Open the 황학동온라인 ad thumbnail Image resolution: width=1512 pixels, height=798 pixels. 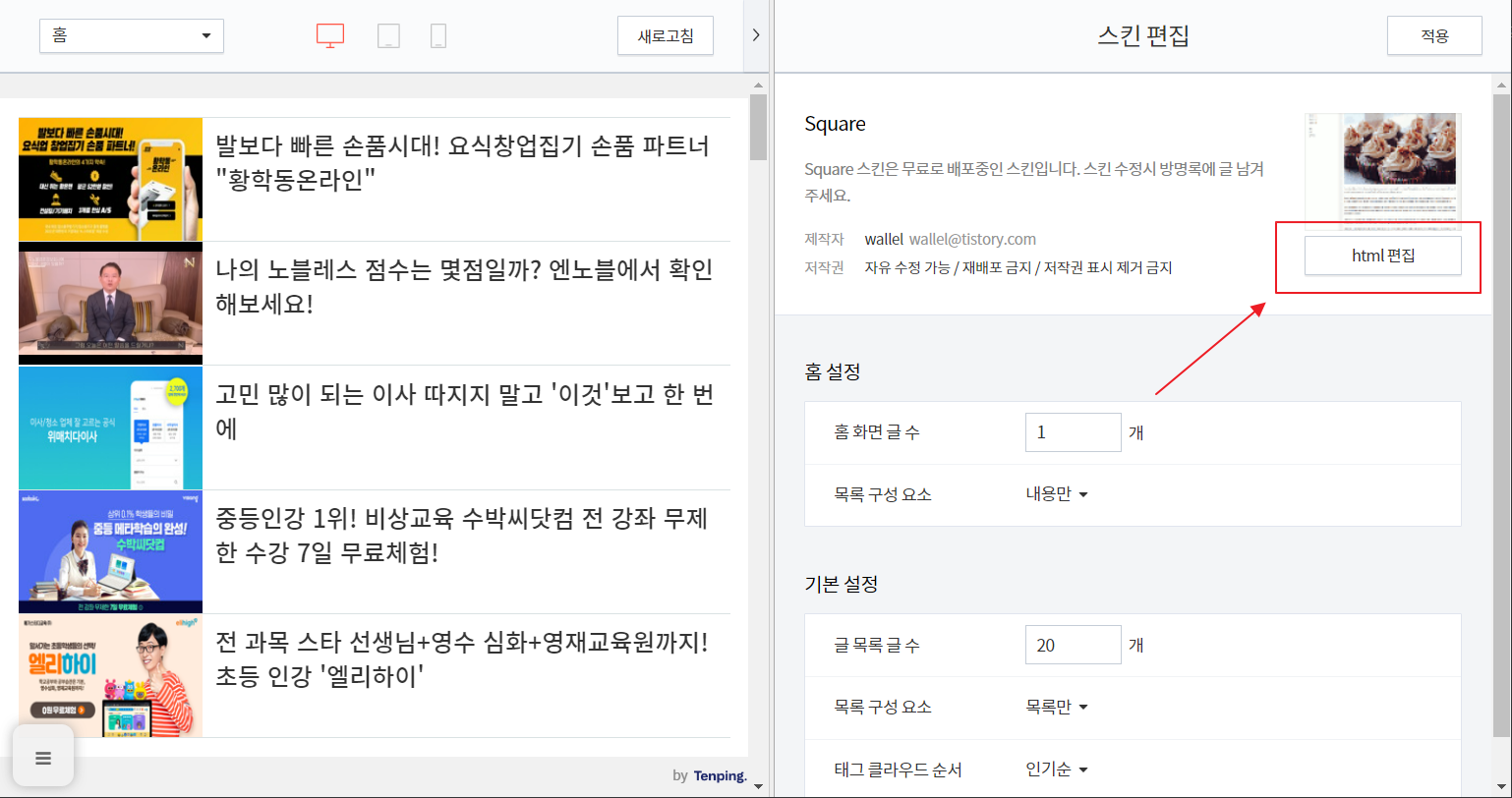pyautogui.click(x=110, y=180)
